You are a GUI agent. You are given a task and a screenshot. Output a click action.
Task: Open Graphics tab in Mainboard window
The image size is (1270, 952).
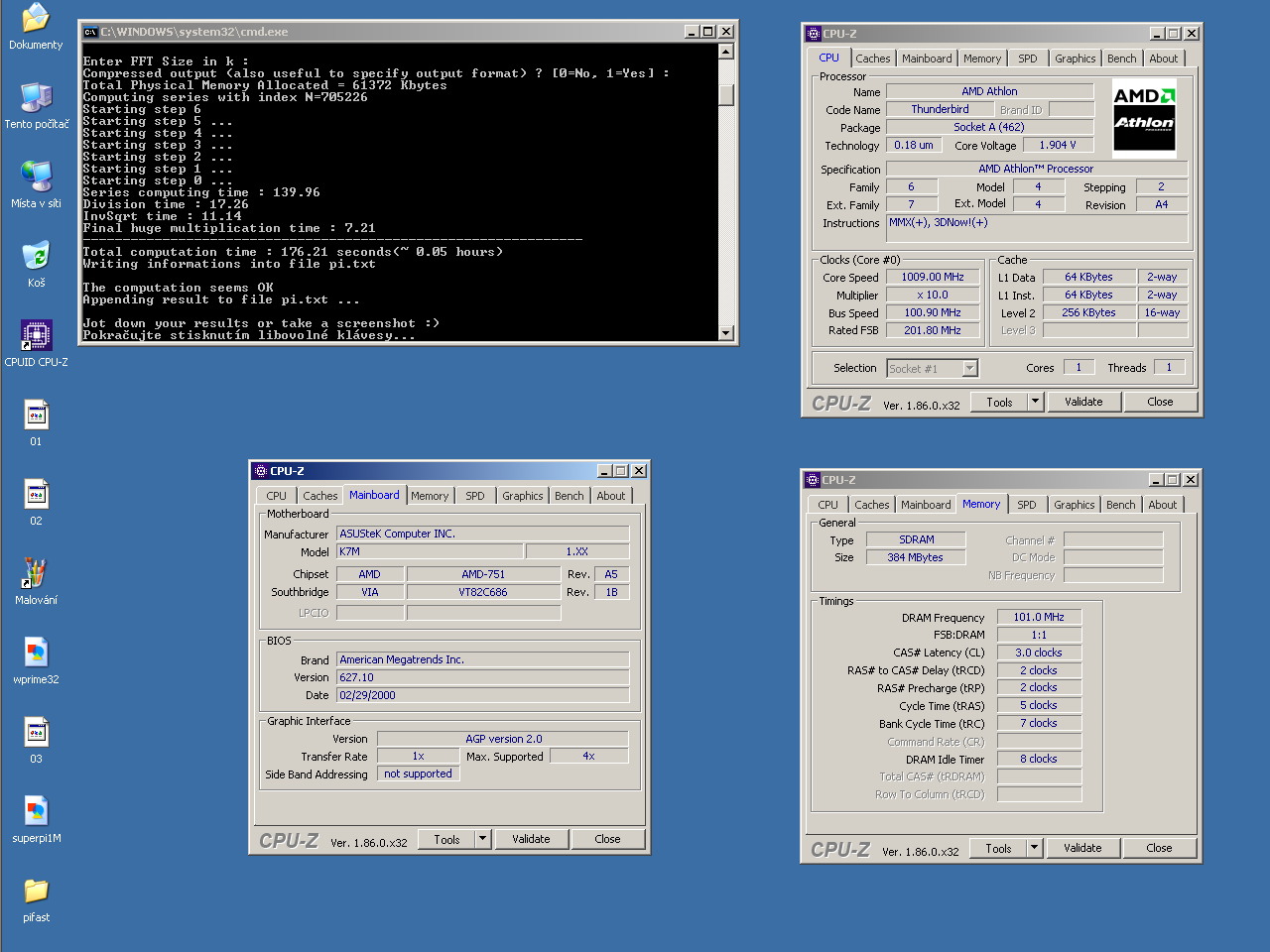[523, 496]
